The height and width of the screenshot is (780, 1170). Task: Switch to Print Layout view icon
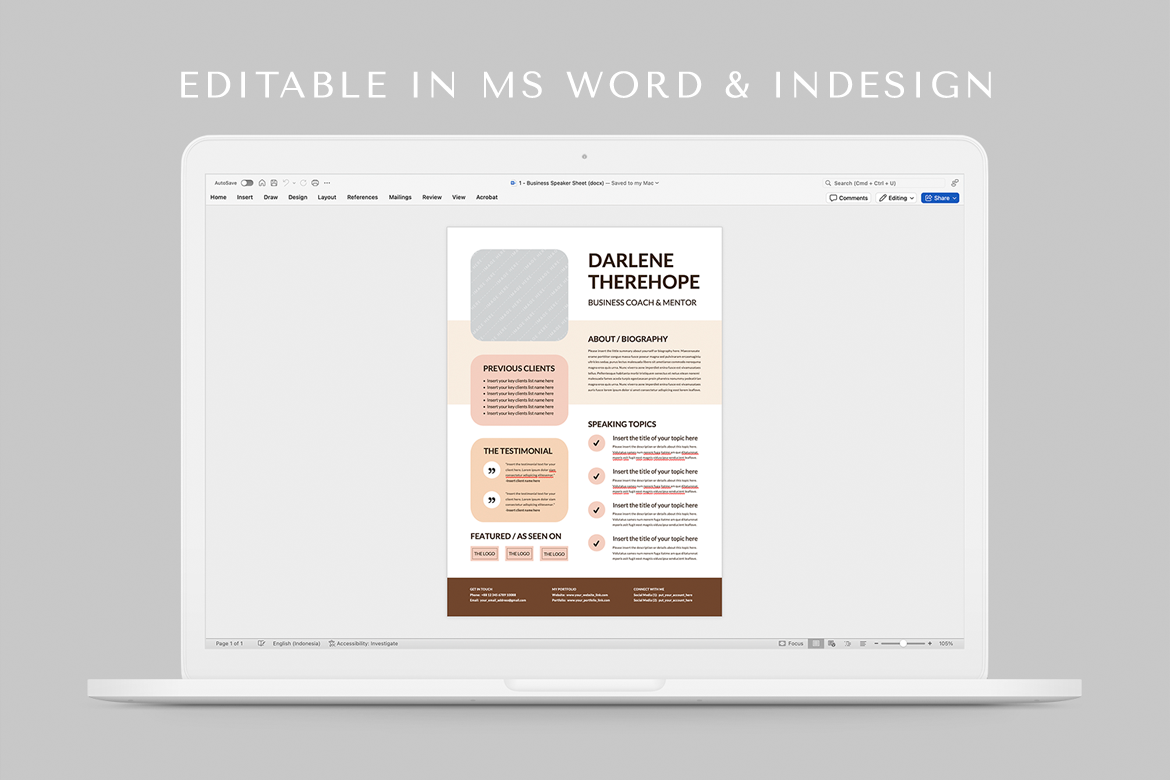click(x=816, y=644)
